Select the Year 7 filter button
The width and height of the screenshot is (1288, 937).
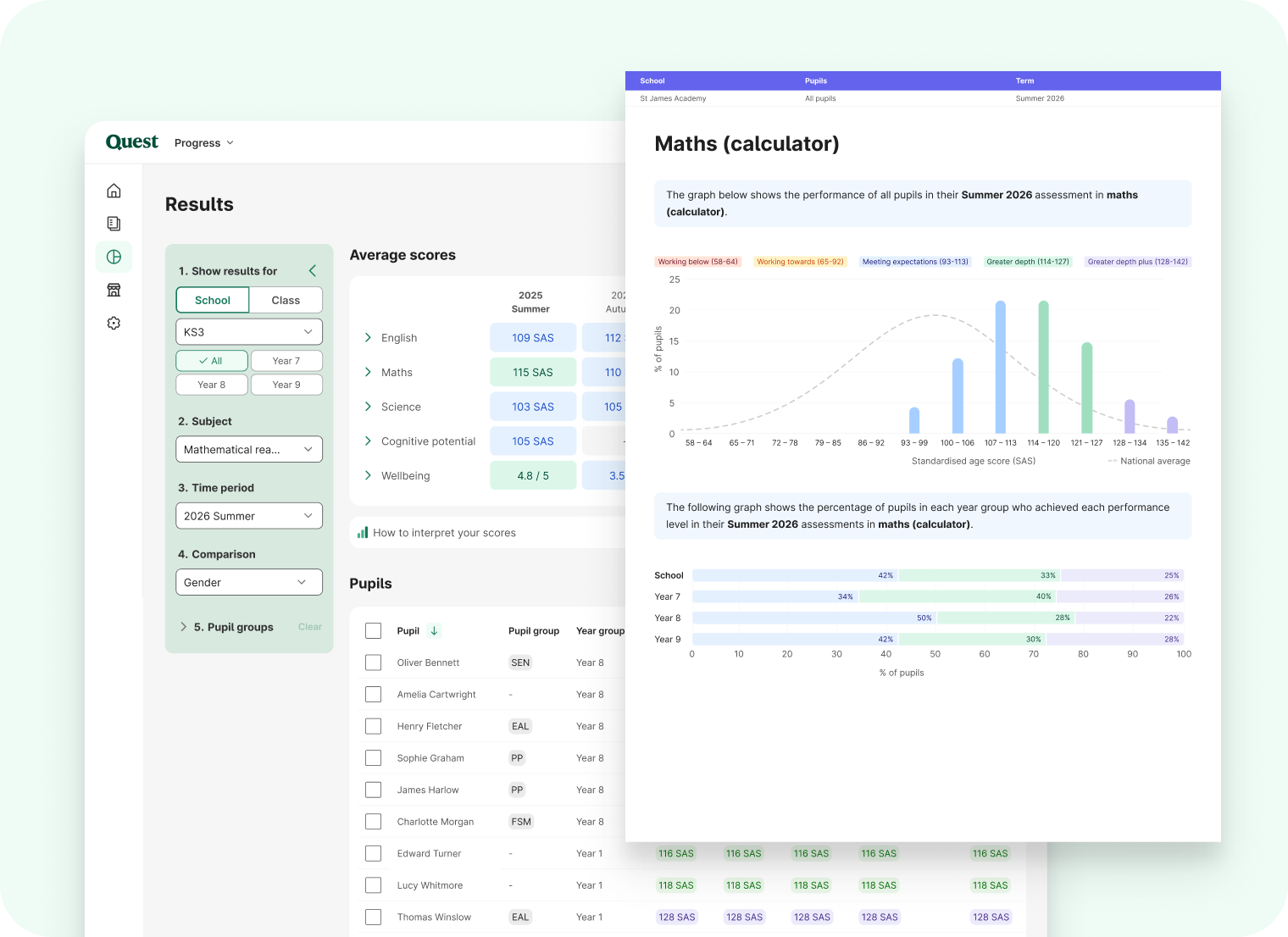tap(286, 361)
